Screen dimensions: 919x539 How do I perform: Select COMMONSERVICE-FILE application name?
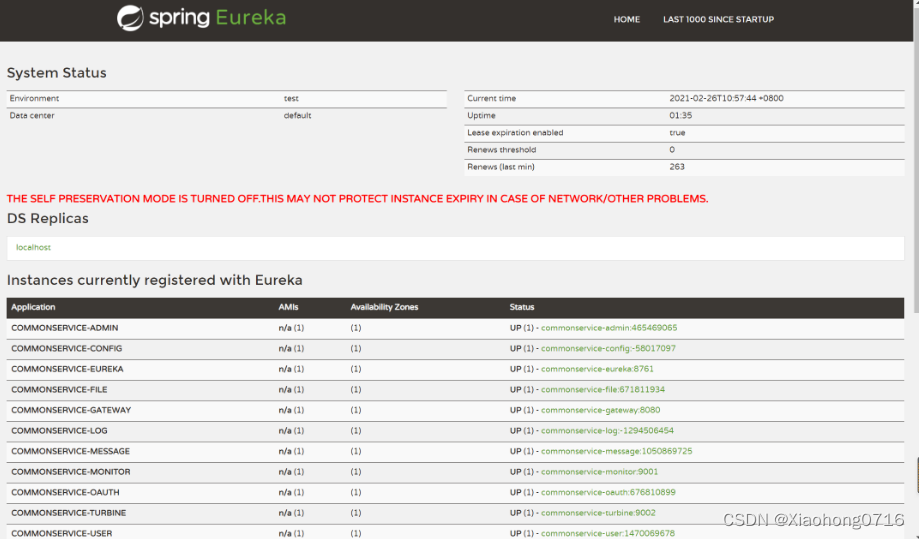click(59, 390)
